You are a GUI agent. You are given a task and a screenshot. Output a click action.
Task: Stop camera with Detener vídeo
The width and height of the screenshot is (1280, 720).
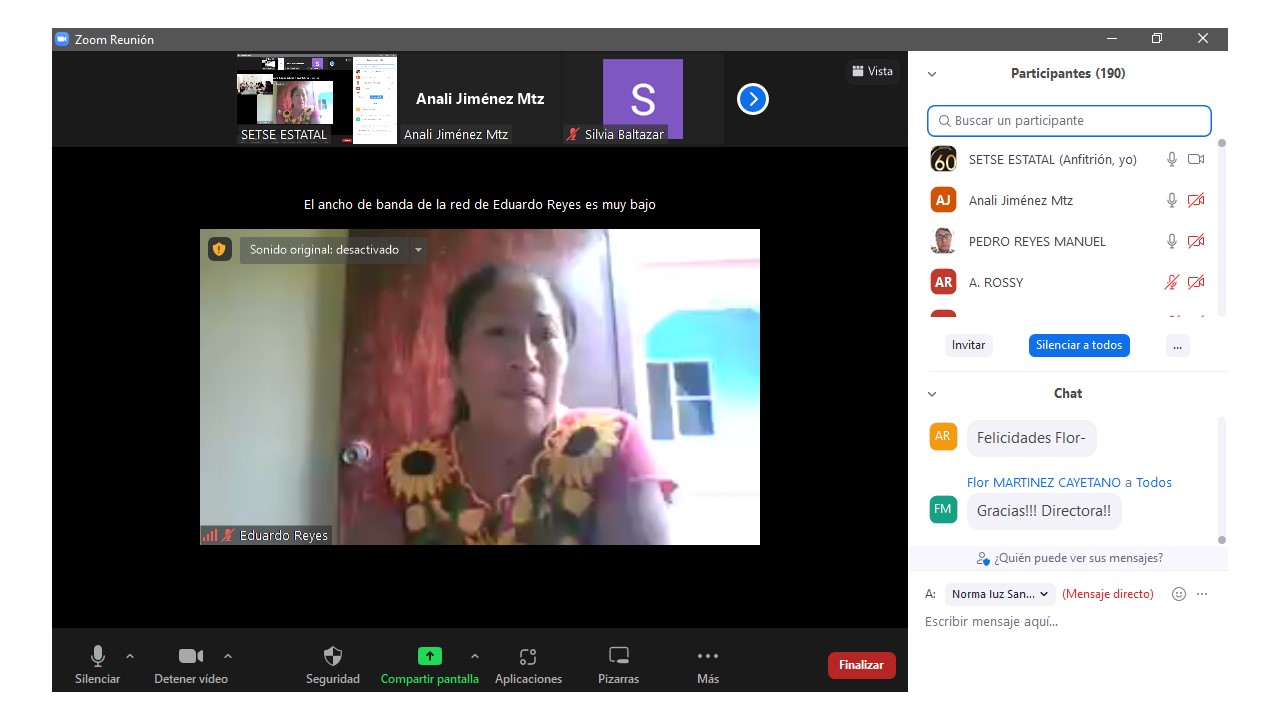(191, 665)
